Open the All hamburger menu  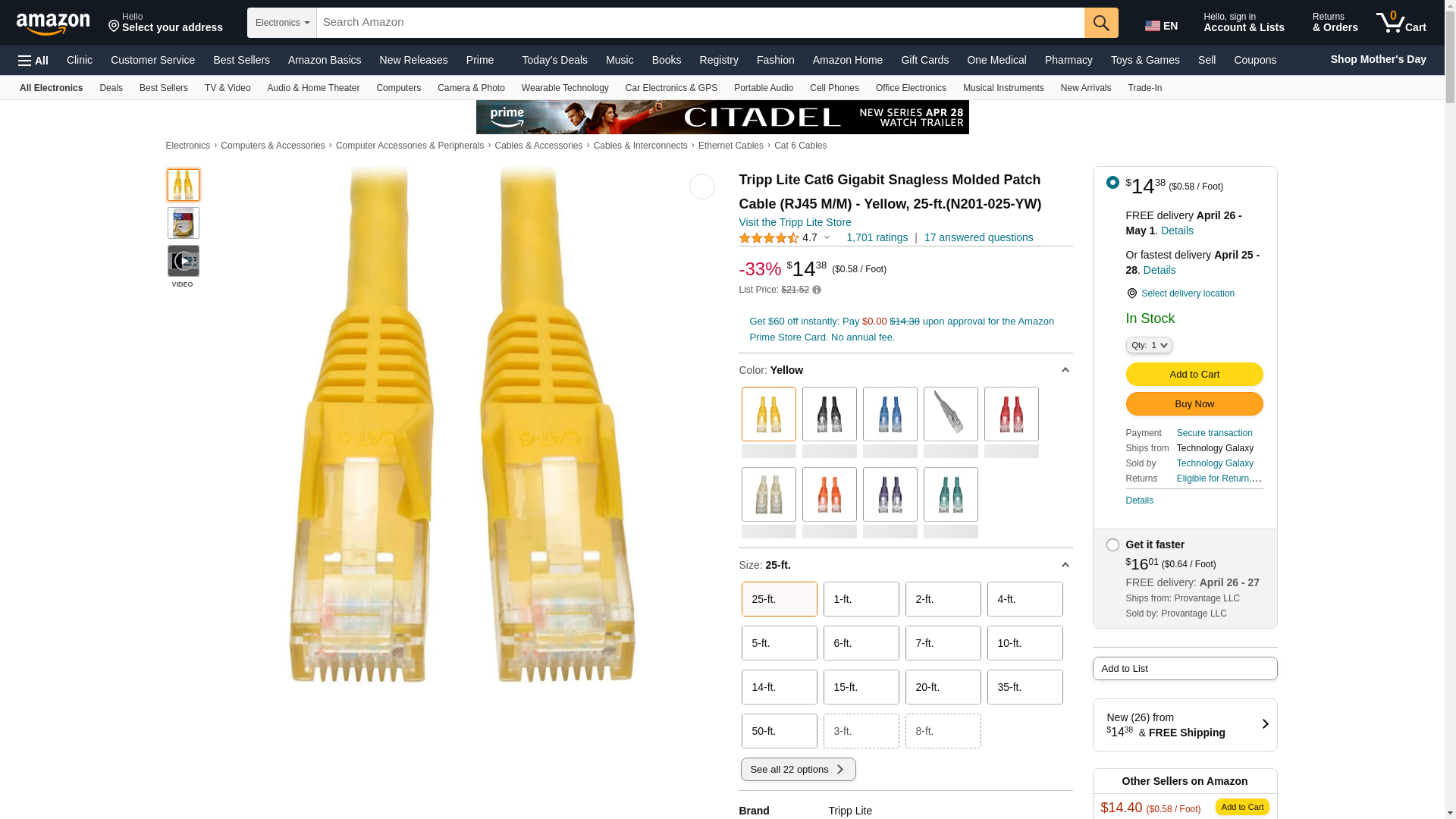(33, 60)
